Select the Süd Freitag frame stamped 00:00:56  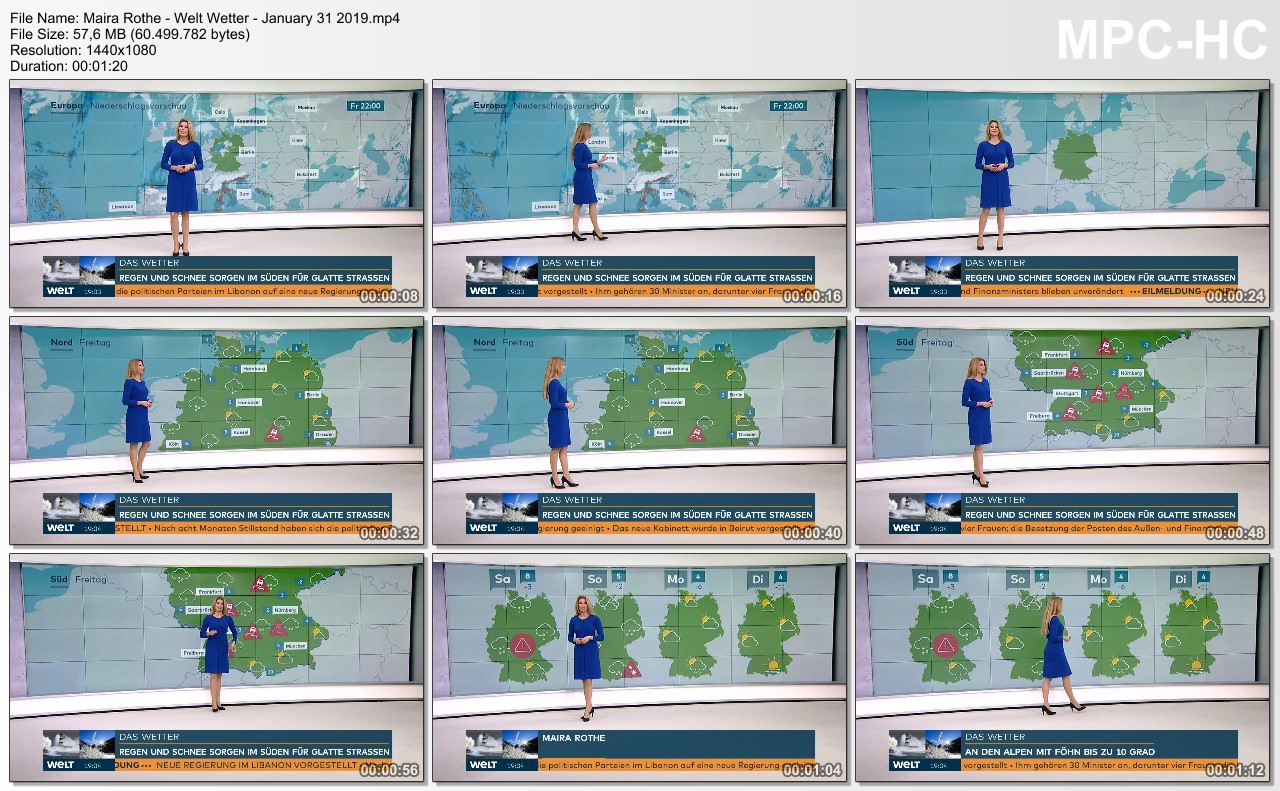(x=217, y=668)
